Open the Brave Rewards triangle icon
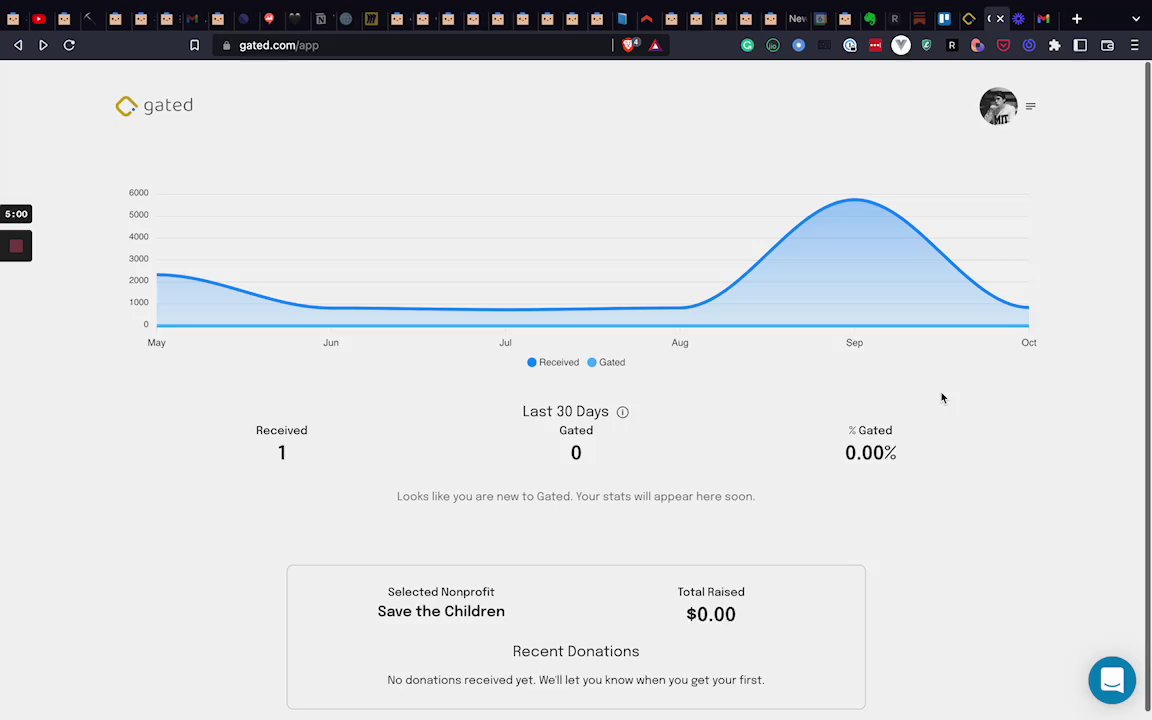The image size is (1152, 720). [x=655, y=46]
